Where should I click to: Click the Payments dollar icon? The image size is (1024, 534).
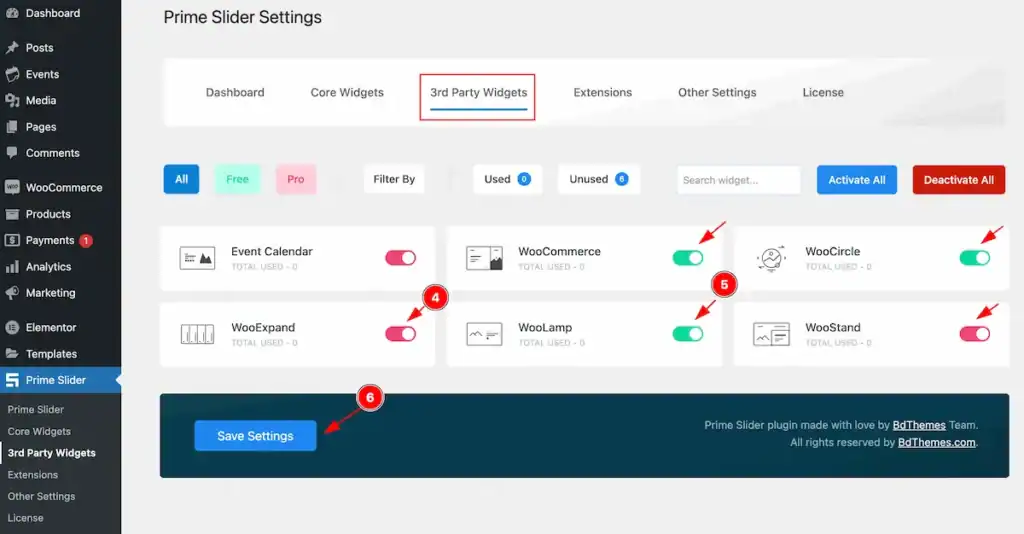[12, 240]
